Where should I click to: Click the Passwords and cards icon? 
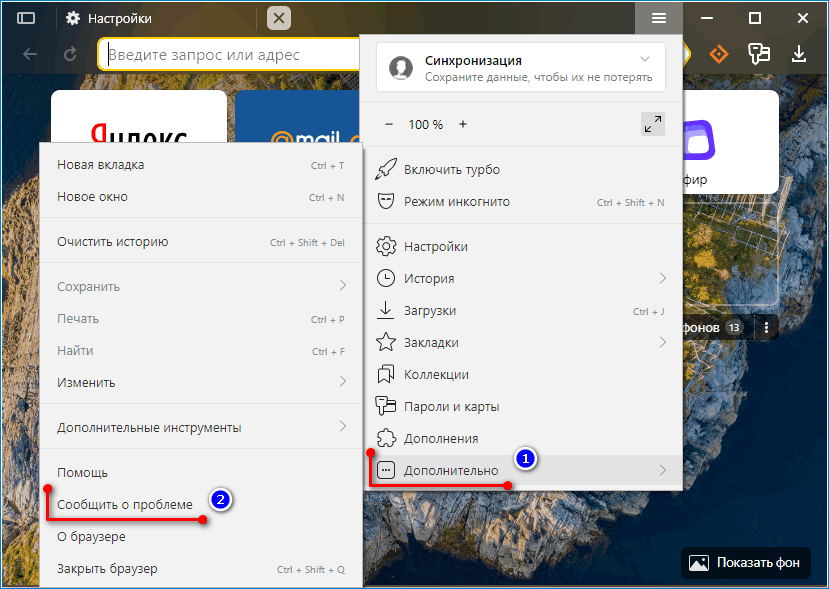coord(386,406)
